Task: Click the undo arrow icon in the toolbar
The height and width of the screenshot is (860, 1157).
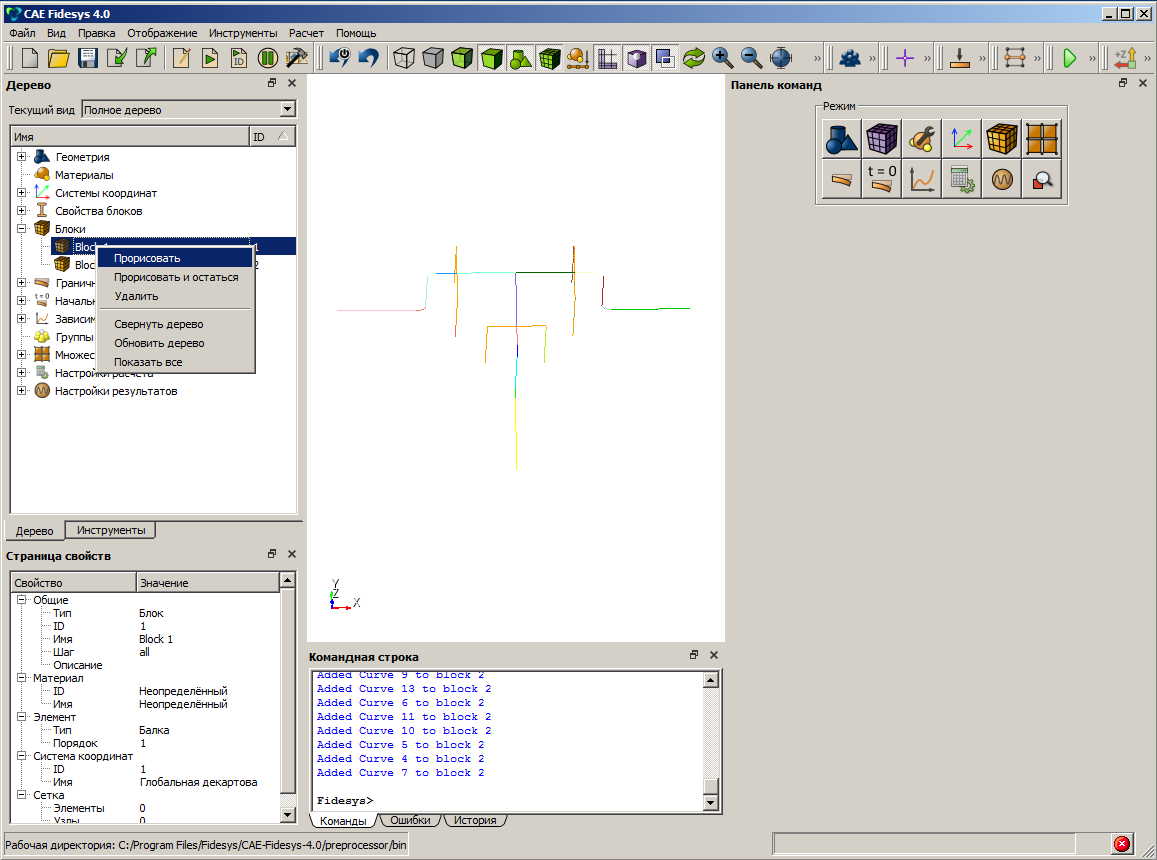Action: pyautogui.click(x=369, y=58)
